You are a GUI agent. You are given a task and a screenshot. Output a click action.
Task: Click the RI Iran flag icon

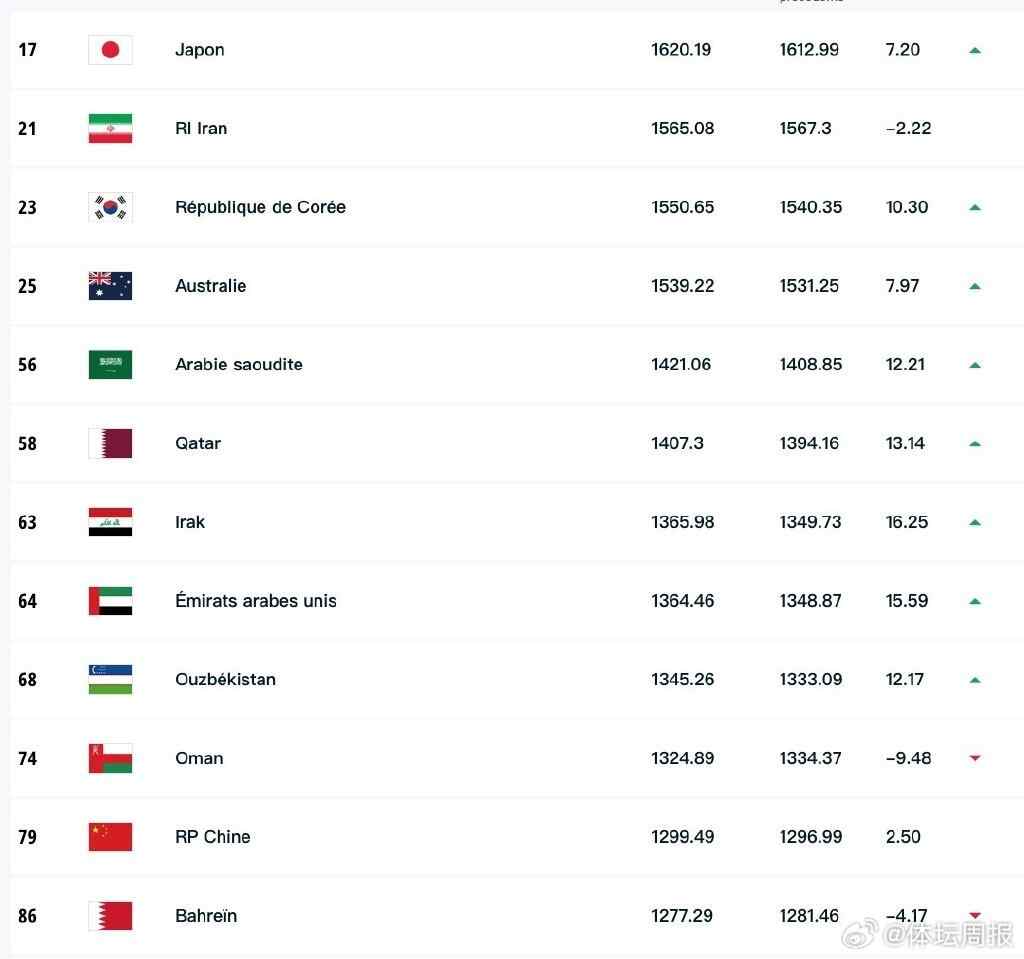point(110,128)
